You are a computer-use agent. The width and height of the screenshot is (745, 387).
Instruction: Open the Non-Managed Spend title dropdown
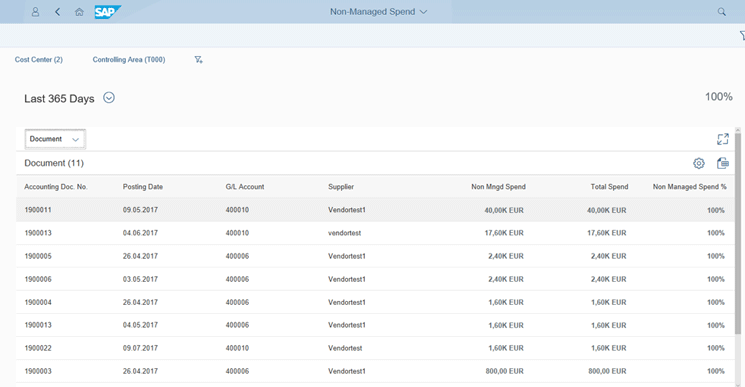(x=379, y=12)
